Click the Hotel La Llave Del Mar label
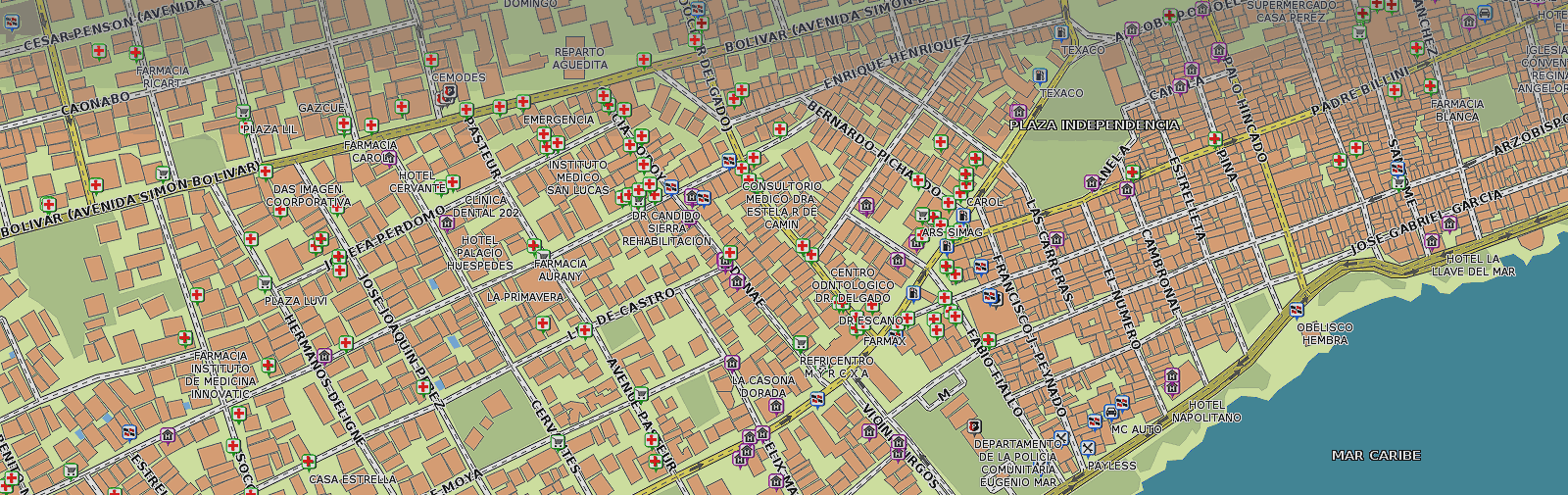1568x495 pixels. [1473, 266]
